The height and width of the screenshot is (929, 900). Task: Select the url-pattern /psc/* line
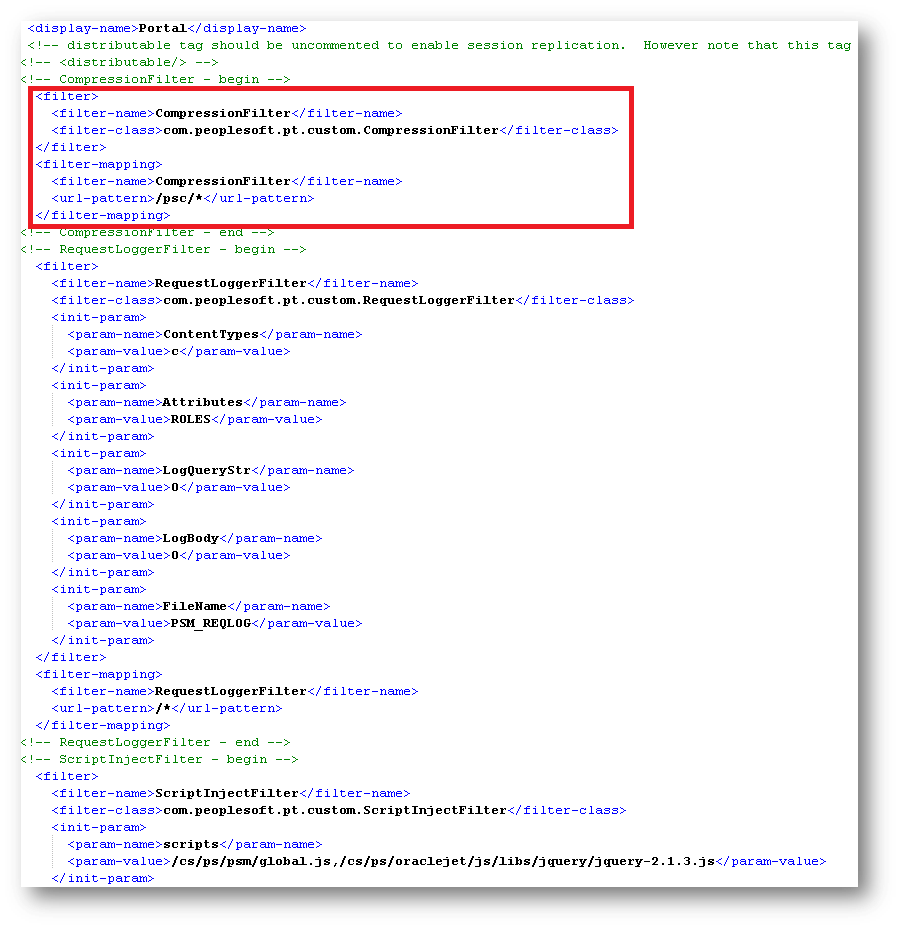(x=182, y=198)
